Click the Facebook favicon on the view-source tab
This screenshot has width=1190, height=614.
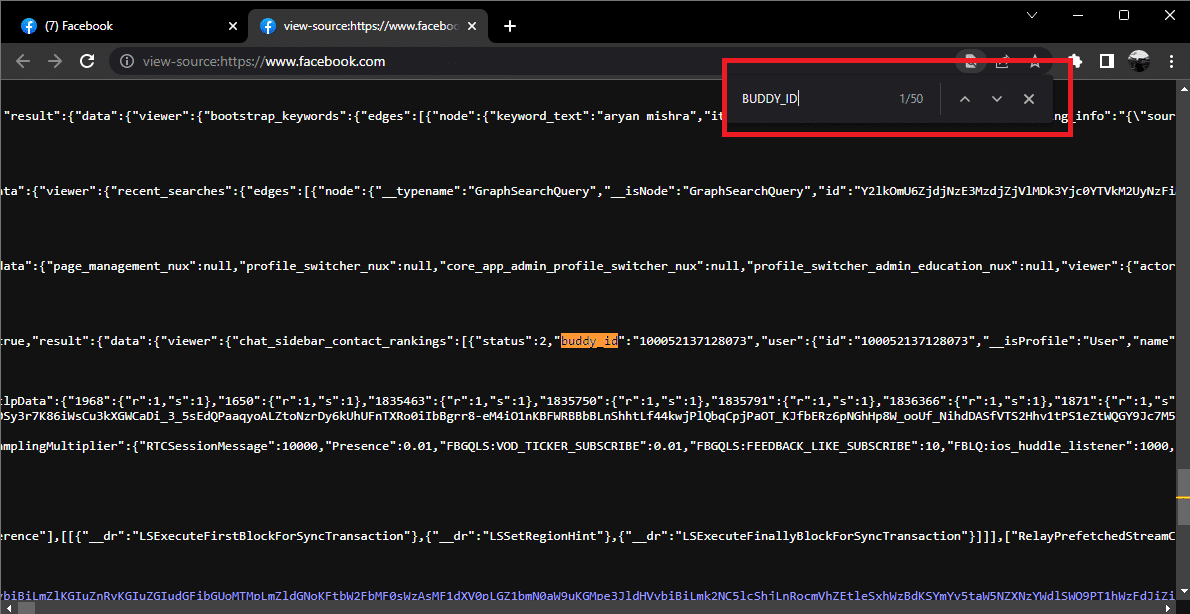268,27
